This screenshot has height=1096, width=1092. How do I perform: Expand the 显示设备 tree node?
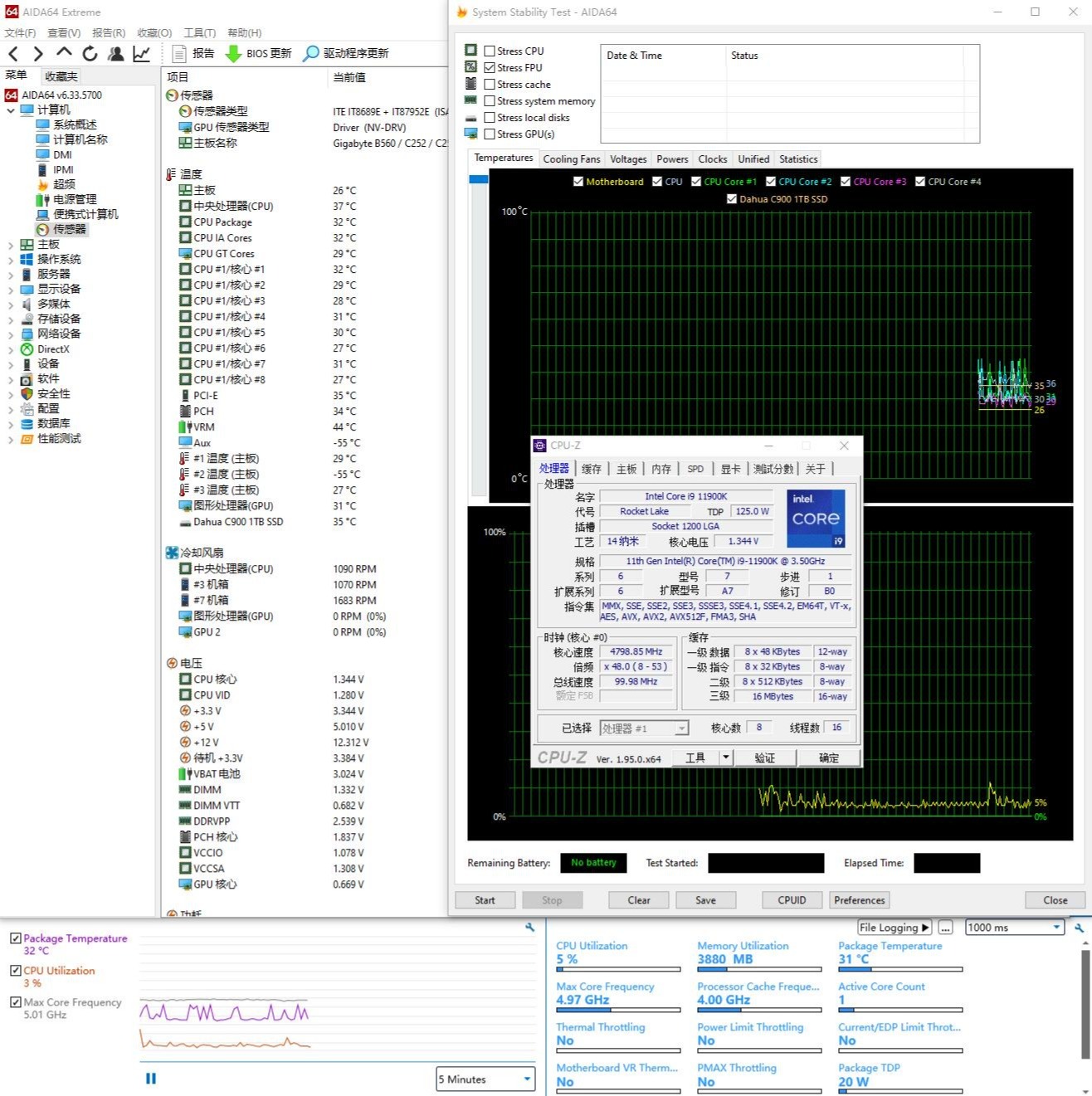[x=11, y=290]
